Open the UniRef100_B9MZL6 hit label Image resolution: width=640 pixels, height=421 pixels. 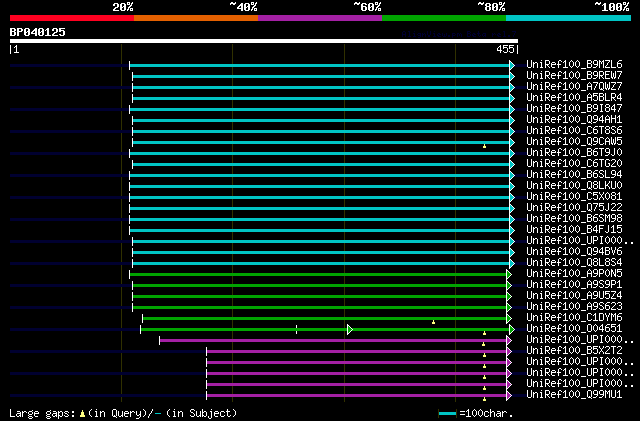coord(574,65)
